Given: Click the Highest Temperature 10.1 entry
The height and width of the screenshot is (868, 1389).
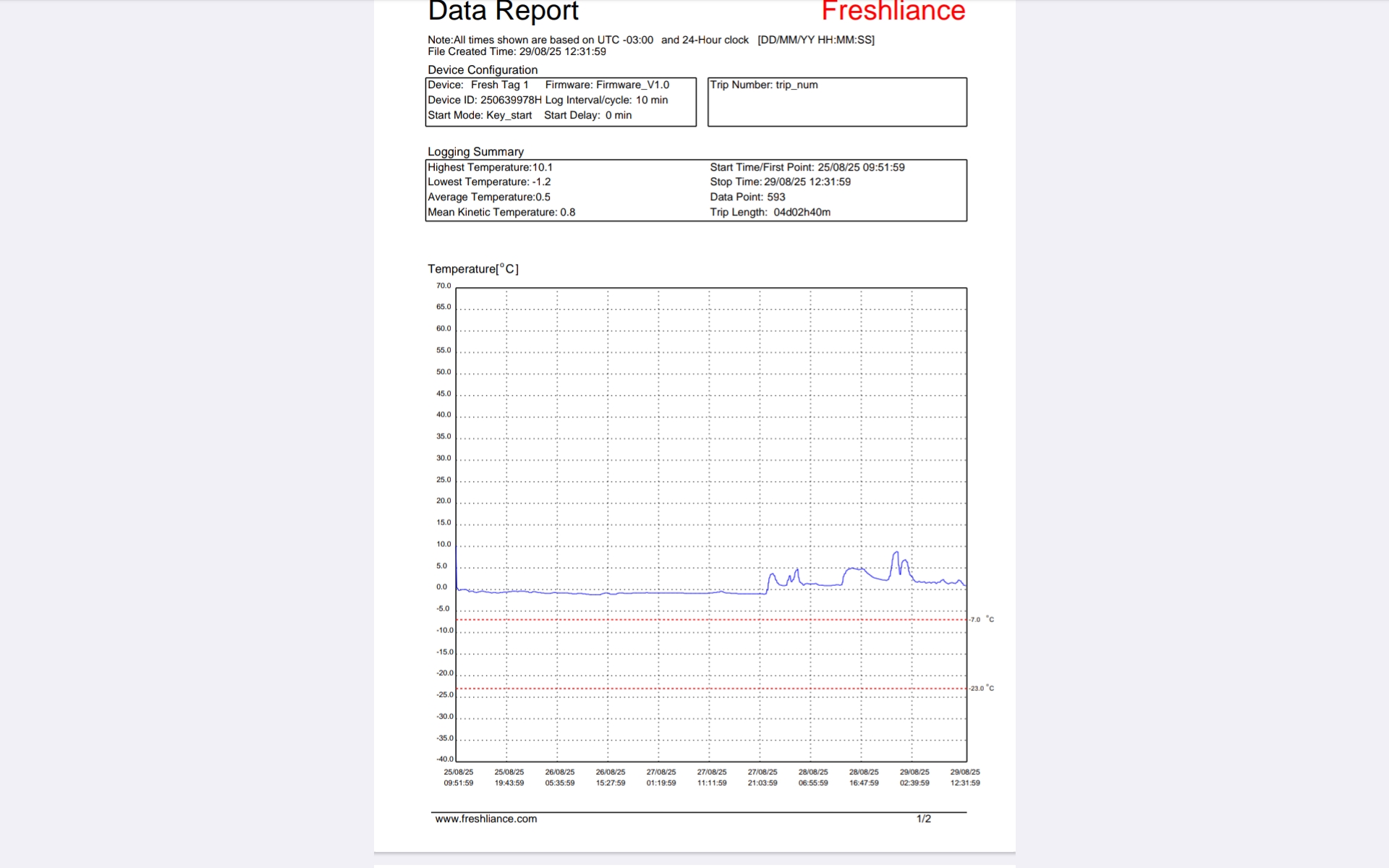Looking at the screenshot, I should (x=490, y=167).
